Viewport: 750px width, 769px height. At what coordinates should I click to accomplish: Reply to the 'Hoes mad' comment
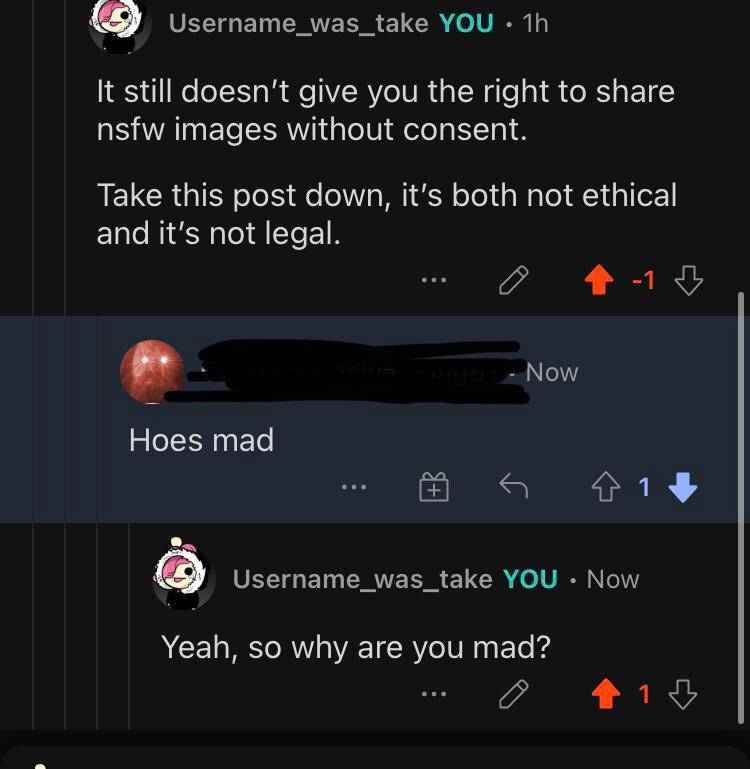[514, 486]
